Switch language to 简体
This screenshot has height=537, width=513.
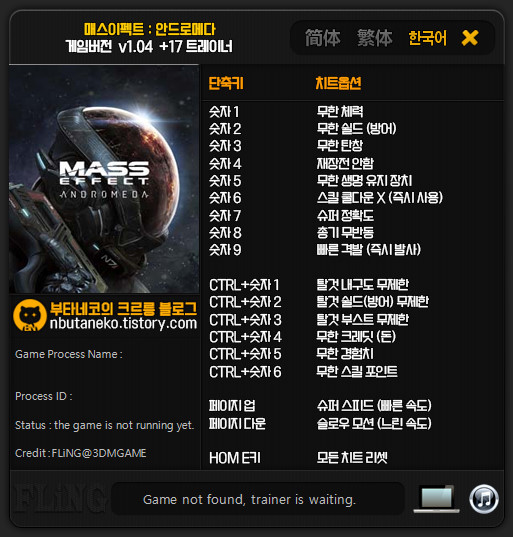[x=323, y=38]
